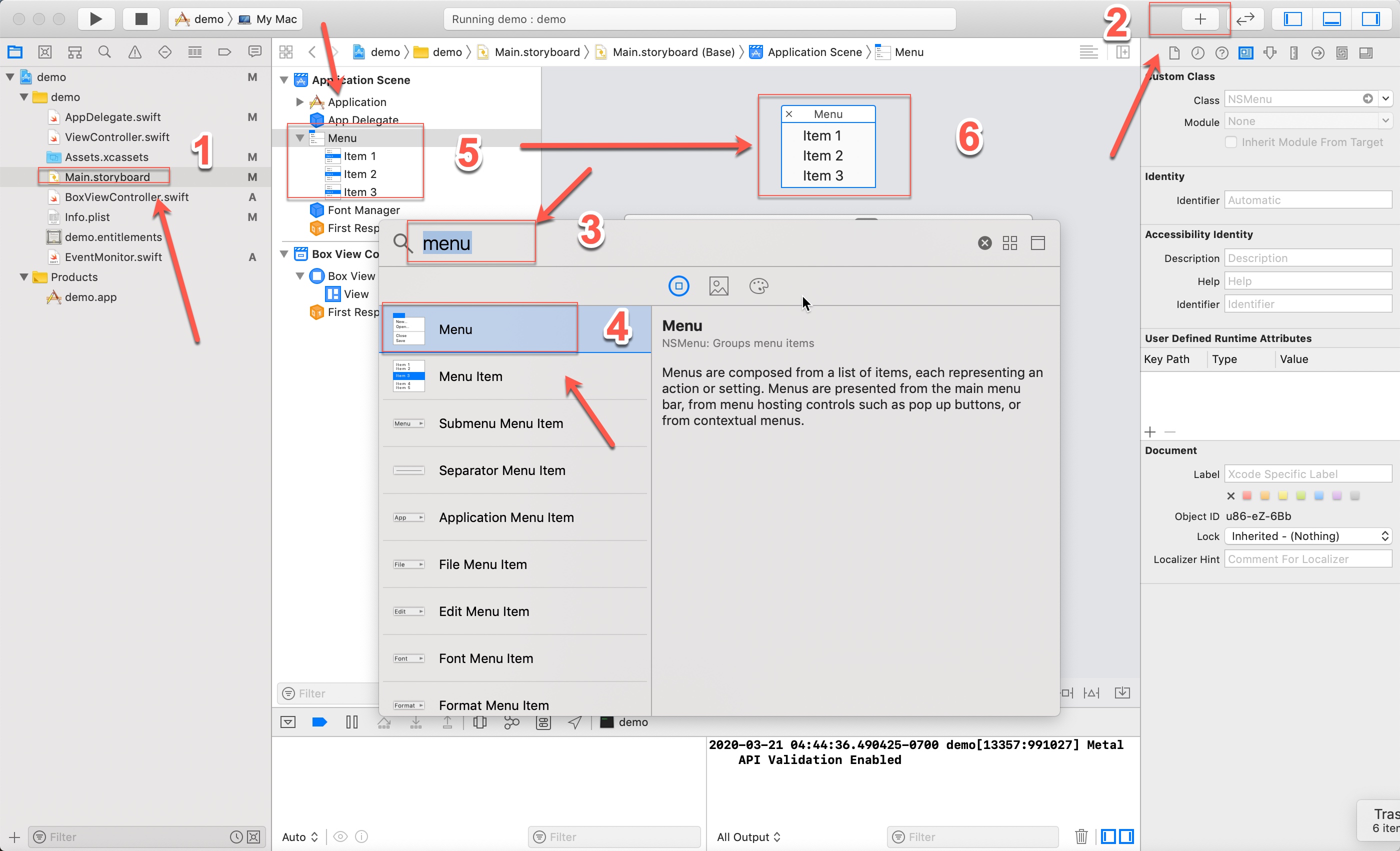Viewport: 1400px width, 851px height.
Task: Show the Report navigator
Action: click(255, 52)
